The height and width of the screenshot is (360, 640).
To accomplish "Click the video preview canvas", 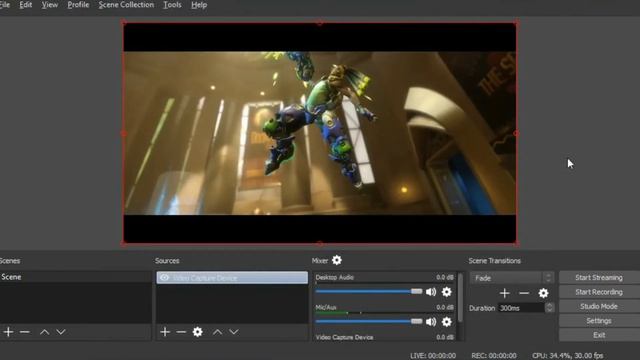I will point(320,133).
